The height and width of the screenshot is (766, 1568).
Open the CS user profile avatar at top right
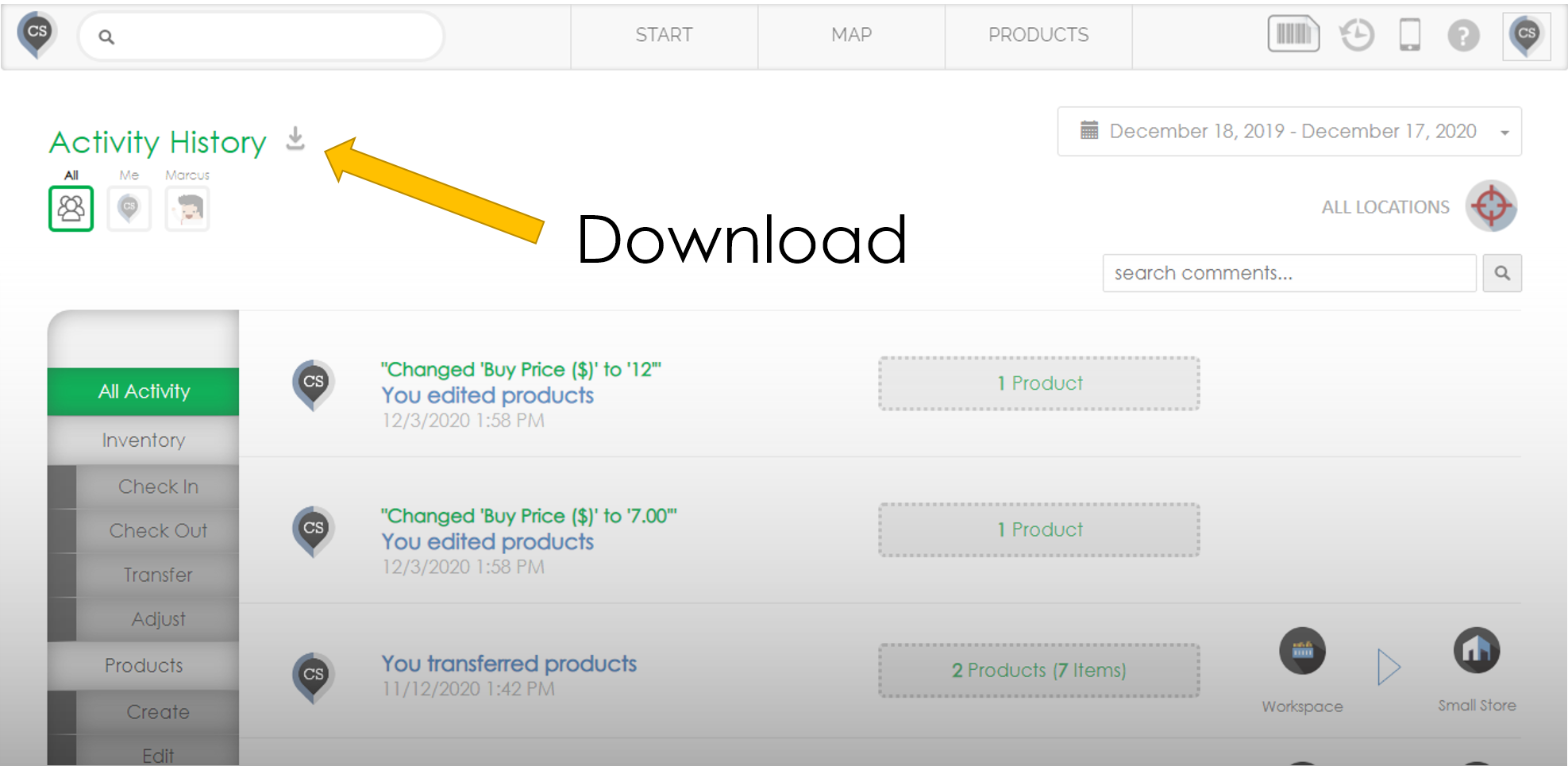[1526, 36]
